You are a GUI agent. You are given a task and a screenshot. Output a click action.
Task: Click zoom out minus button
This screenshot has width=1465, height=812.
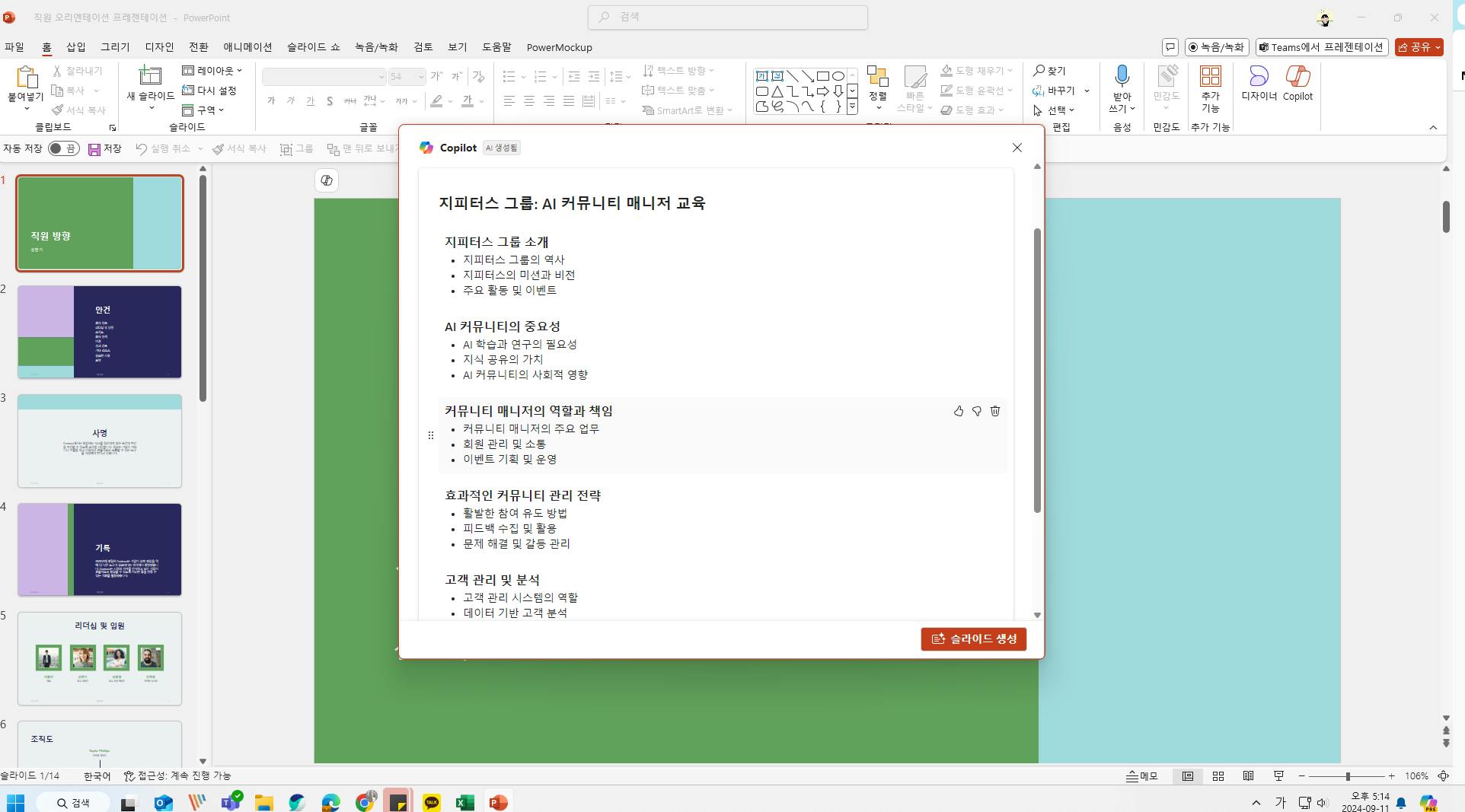coord(1302,776)
